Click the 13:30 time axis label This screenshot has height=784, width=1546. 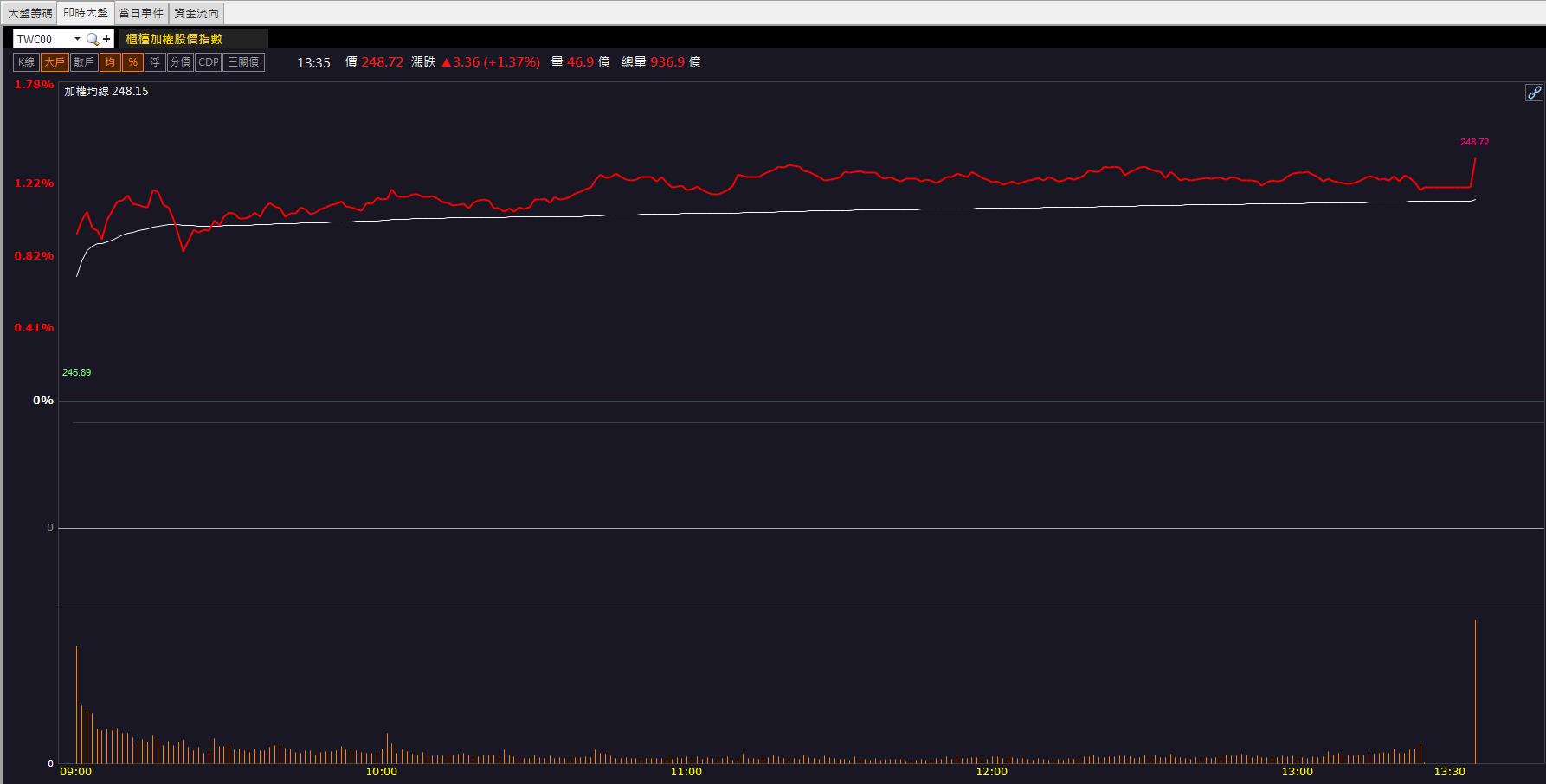(x=1450, y=772)
